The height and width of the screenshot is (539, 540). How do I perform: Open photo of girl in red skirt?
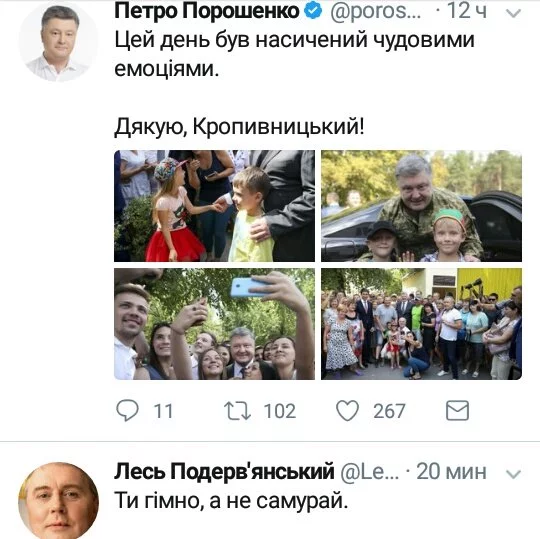[214, 206]
